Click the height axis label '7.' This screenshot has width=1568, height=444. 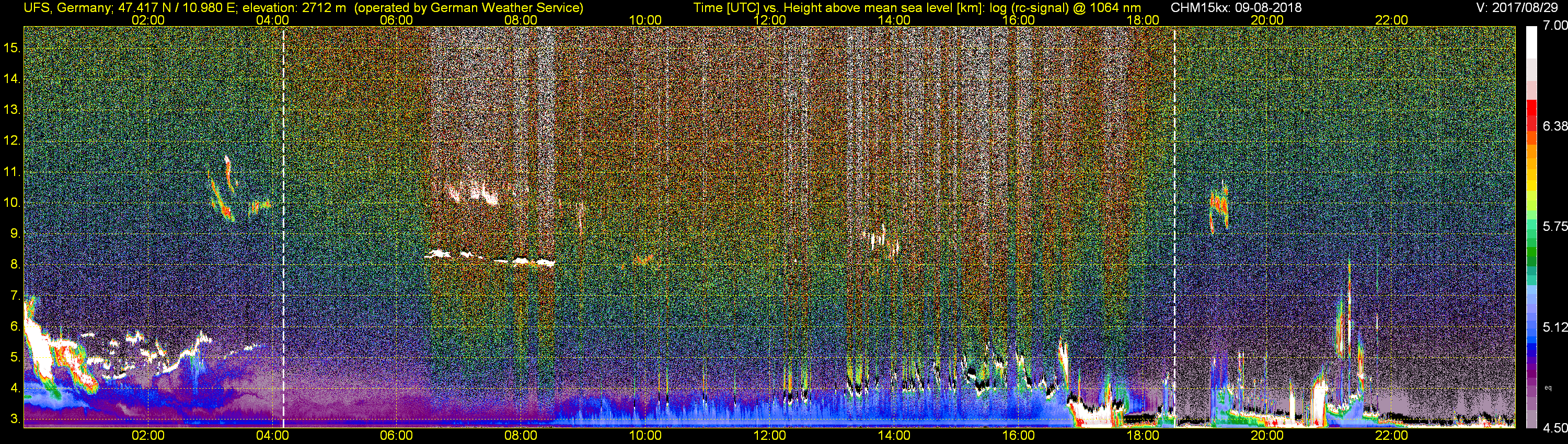15,296
